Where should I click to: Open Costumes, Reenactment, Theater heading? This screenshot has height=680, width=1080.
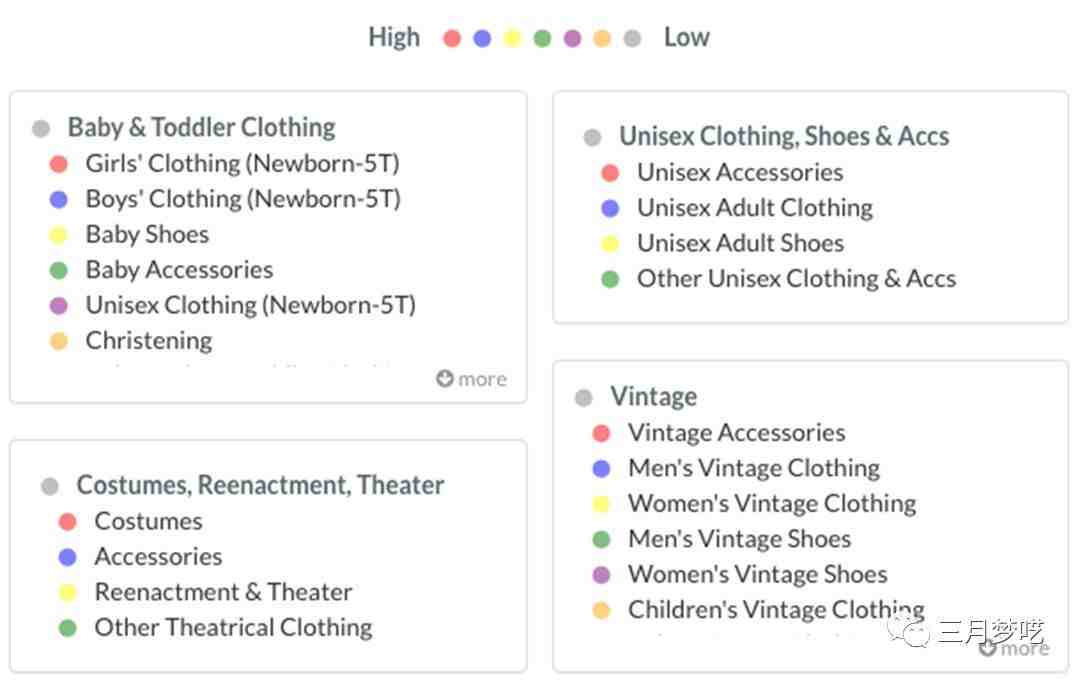260,485
